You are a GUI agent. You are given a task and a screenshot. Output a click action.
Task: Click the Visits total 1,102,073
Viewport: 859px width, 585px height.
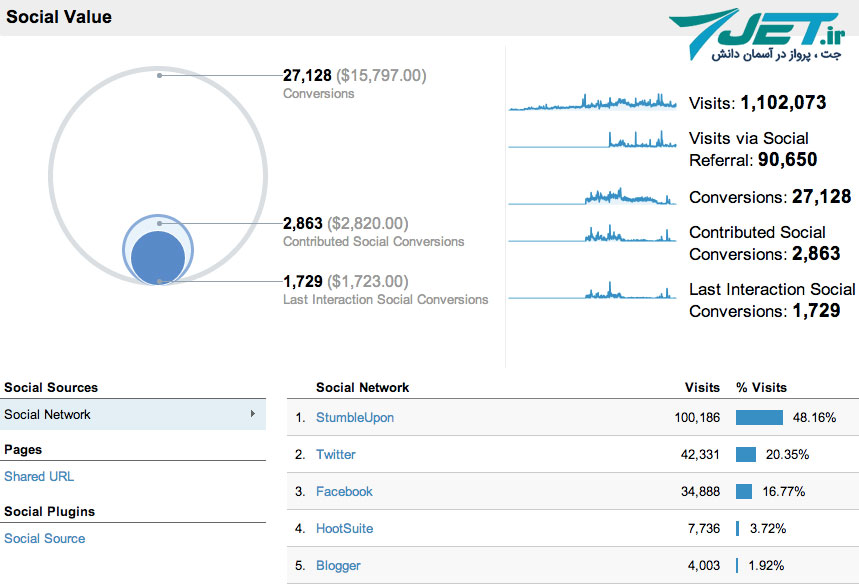pyautogui.click(x=783, y=102)
